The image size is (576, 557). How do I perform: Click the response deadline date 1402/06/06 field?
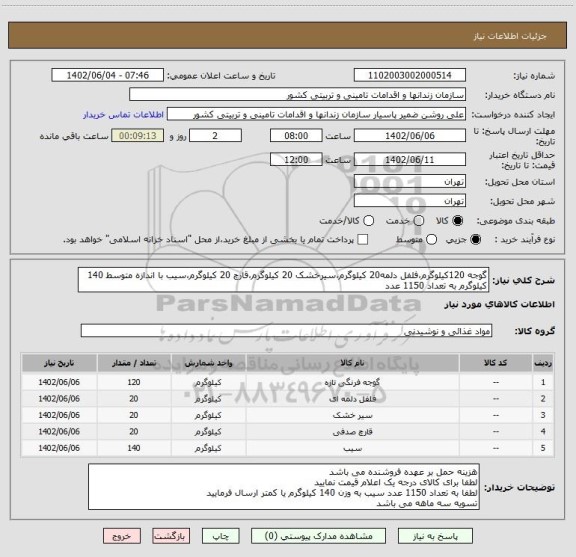coord(410,136)
